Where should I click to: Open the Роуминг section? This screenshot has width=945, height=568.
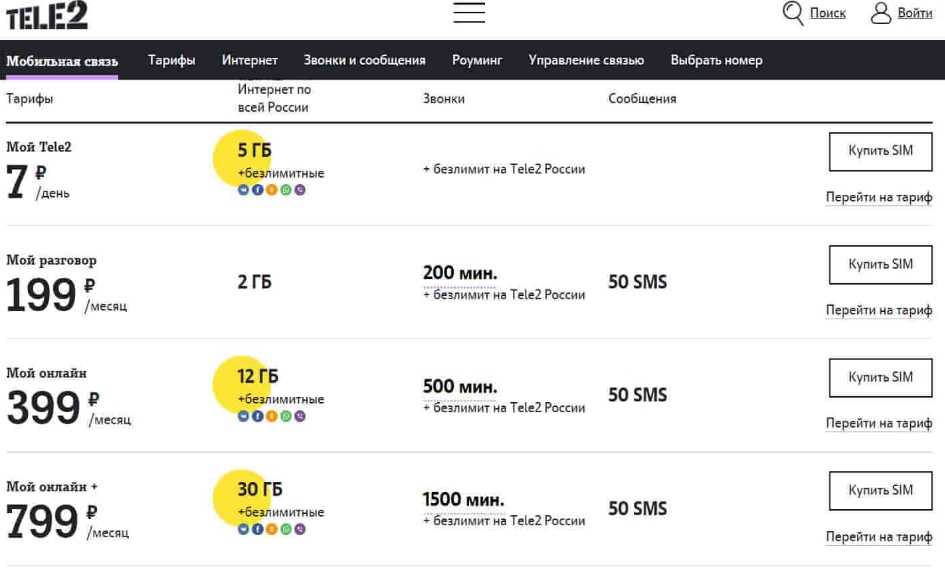(477, 60)
